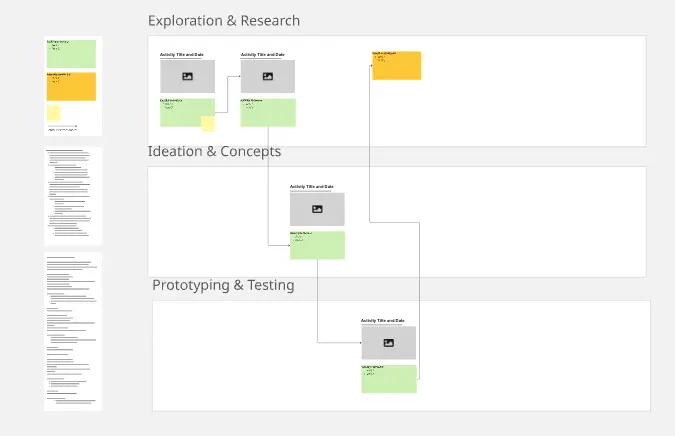Click image placeholder icon in Prototyping & Testing card
Screen dimensions: 675x436
388,343
